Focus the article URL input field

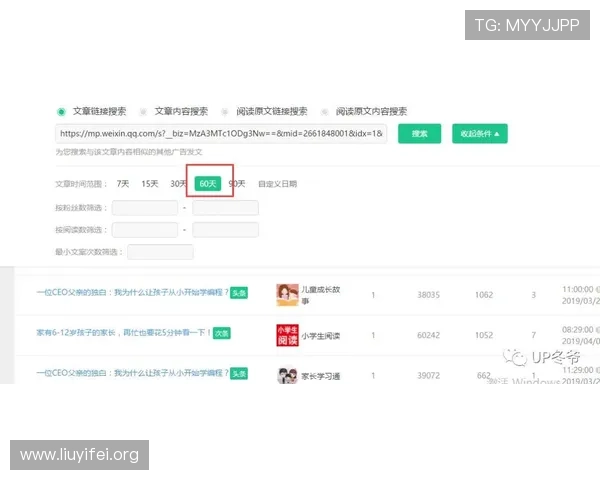pyautogui.click(x=221, y=134)
